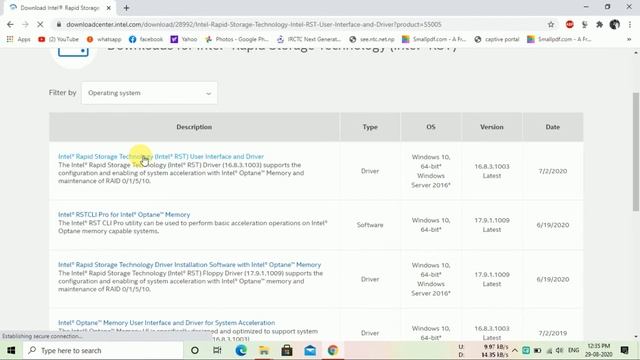640x360 pixels.
Task: Open File Explorer from the taskbar
Action: click(264, 351)
